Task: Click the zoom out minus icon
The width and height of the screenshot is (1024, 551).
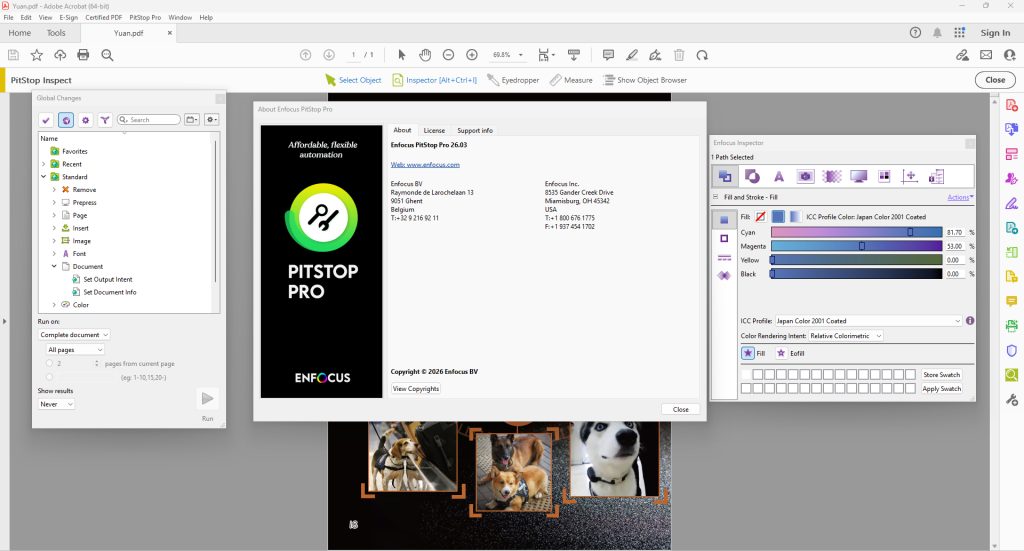Action: tap(448, 55)
